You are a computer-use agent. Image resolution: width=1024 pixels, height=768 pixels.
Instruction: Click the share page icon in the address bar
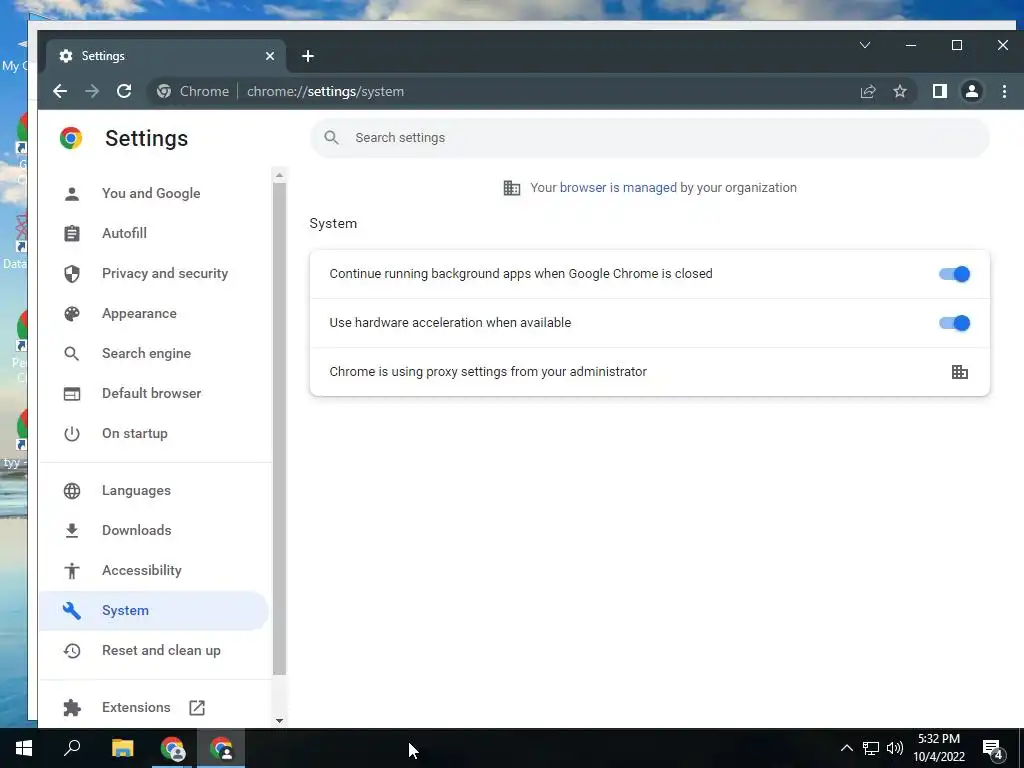click(868, 91)
